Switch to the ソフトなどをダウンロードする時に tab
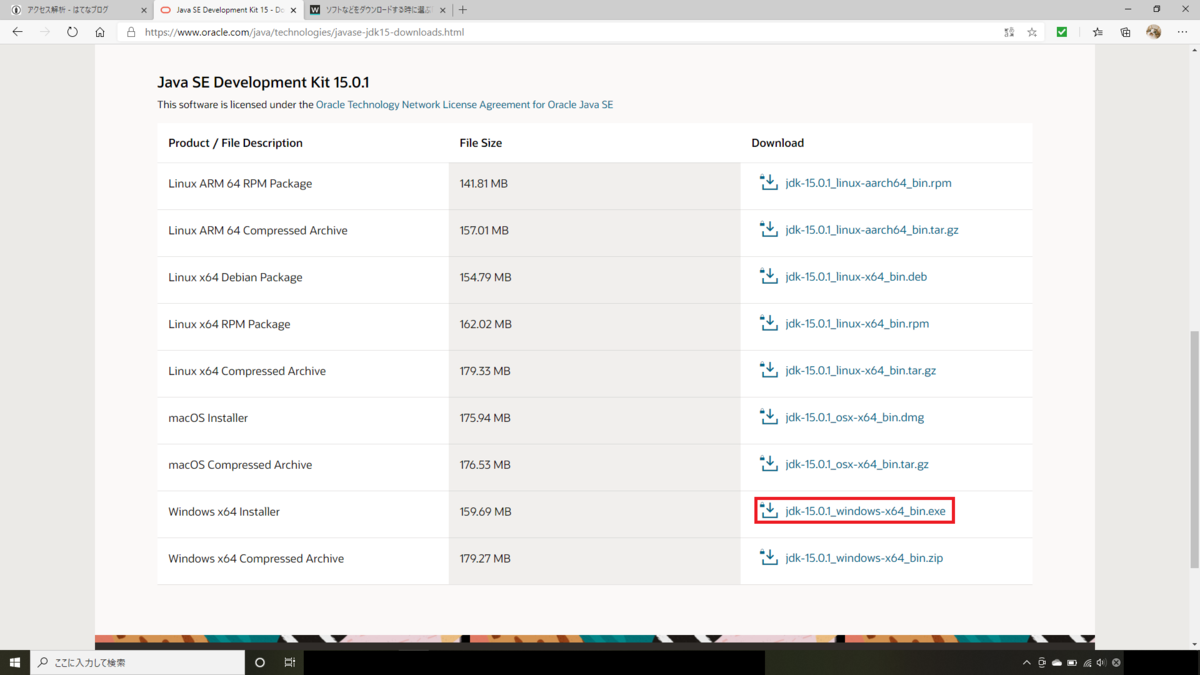This screenshot has height=675, width=1200. (378, 10)
